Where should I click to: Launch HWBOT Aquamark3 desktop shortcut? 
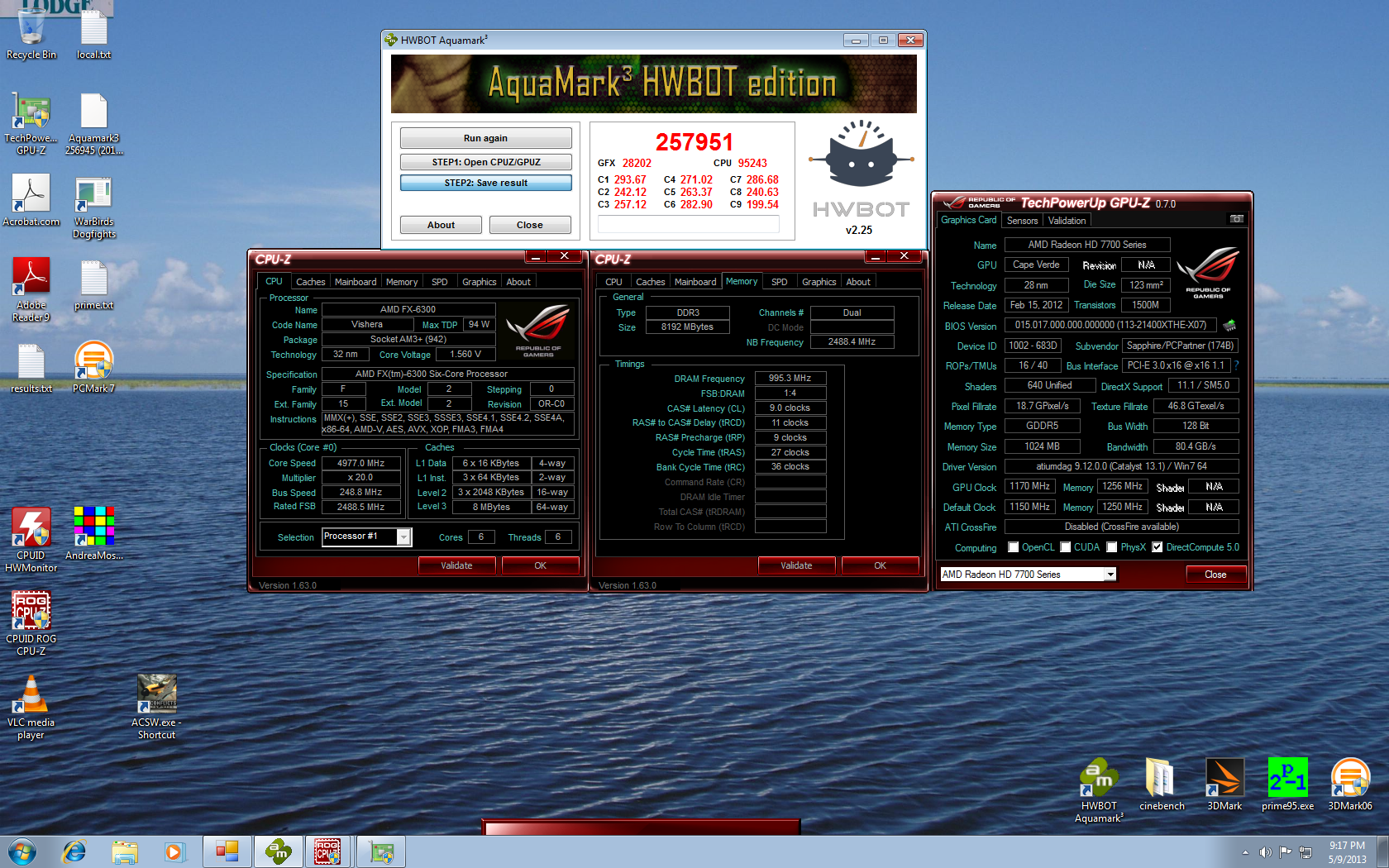(x=1099, y=791)
